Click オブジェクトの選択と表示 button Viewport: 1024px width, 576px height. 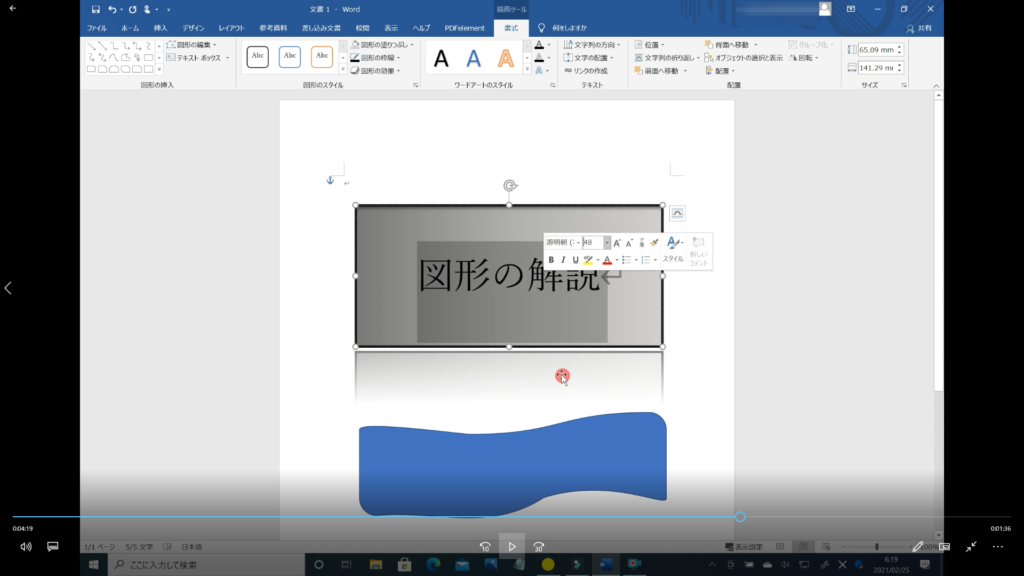click(743, 58)
